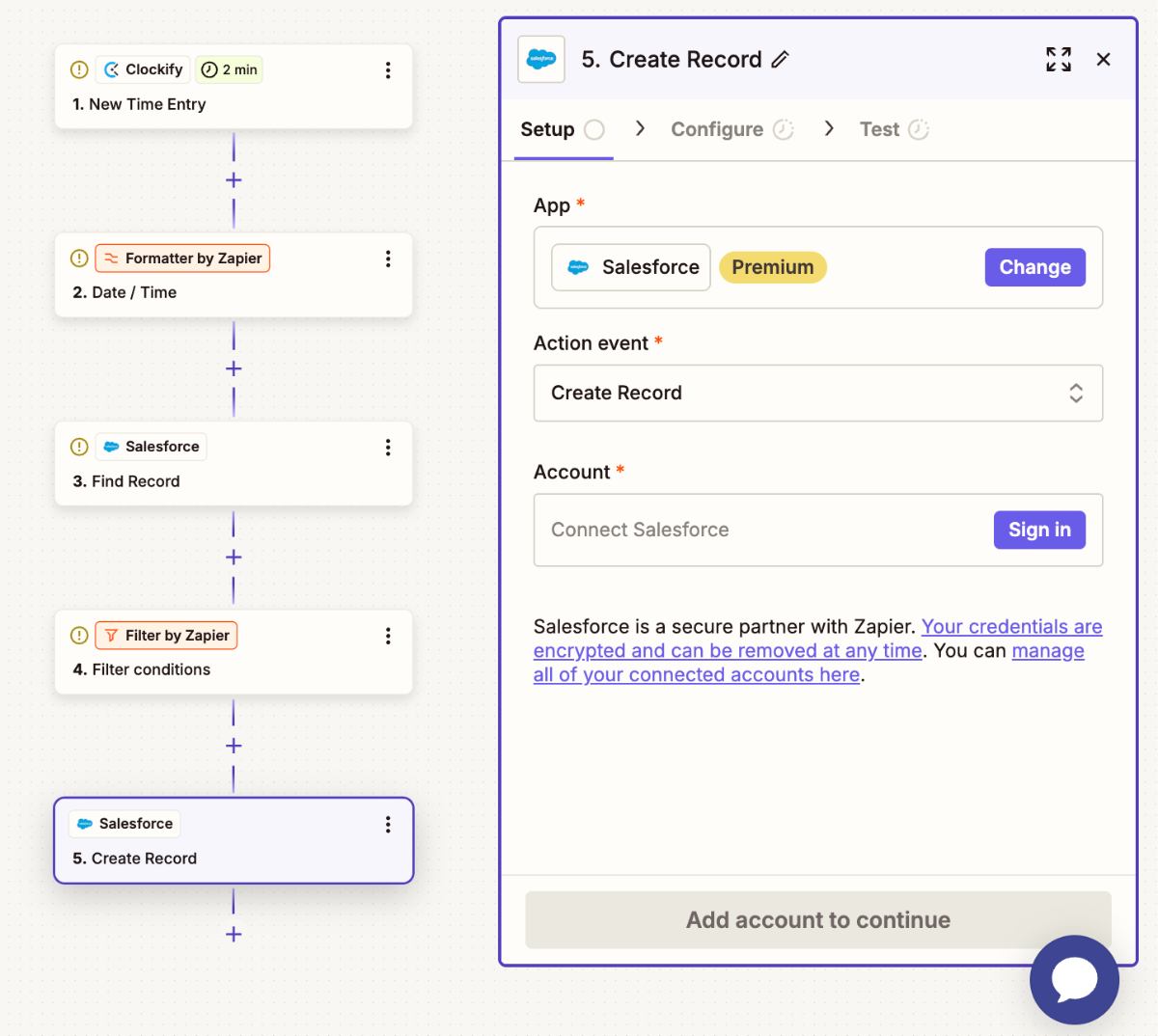Screen dimensions: 1158x1036
Task: Click the Salesforce icon on step 5 Create Record
Action: [85, 824]
